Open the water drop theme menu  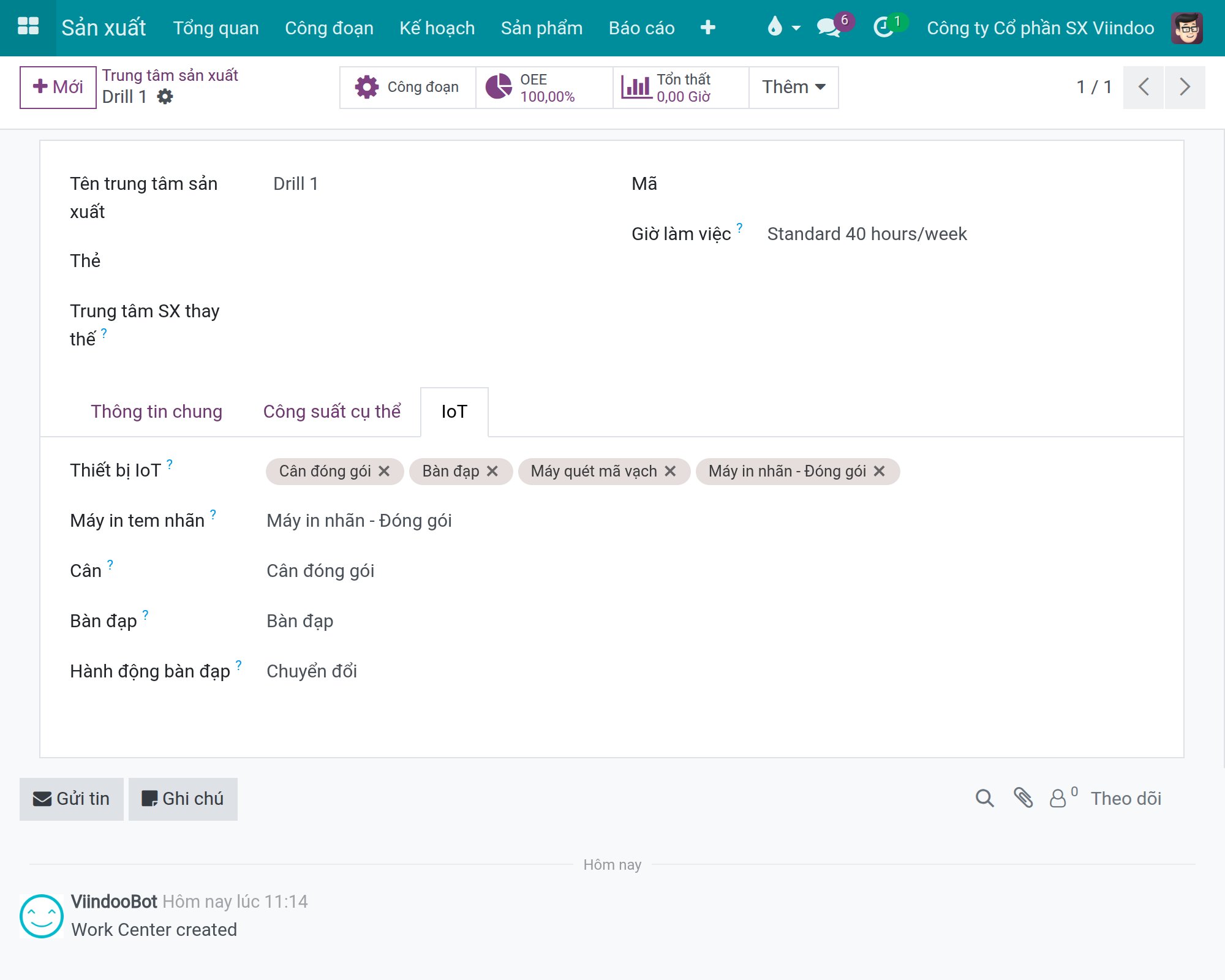coord(783,28)
